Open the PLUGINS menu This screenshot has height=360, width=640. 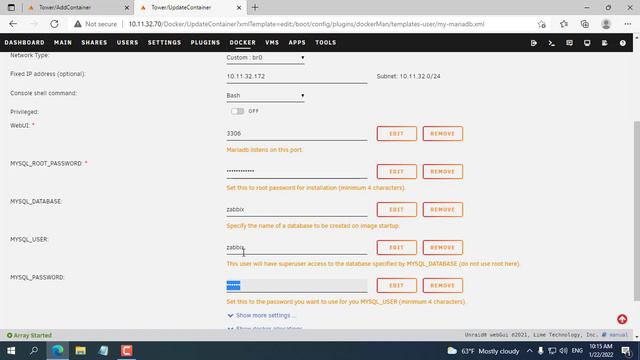pos(205,42)
